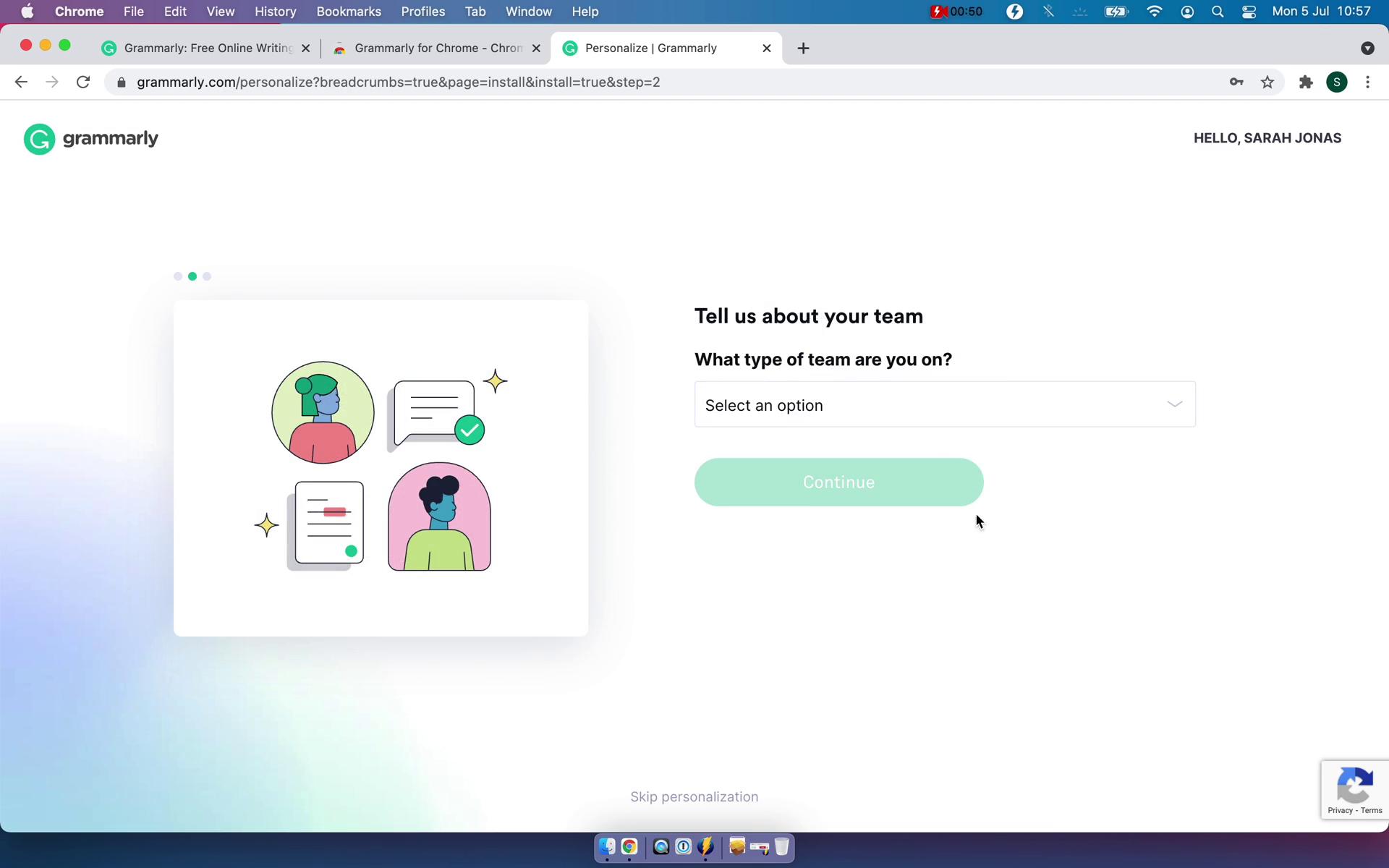Open Control Center
This screenshot has width=1389, height=868.
coord(1249,12)
